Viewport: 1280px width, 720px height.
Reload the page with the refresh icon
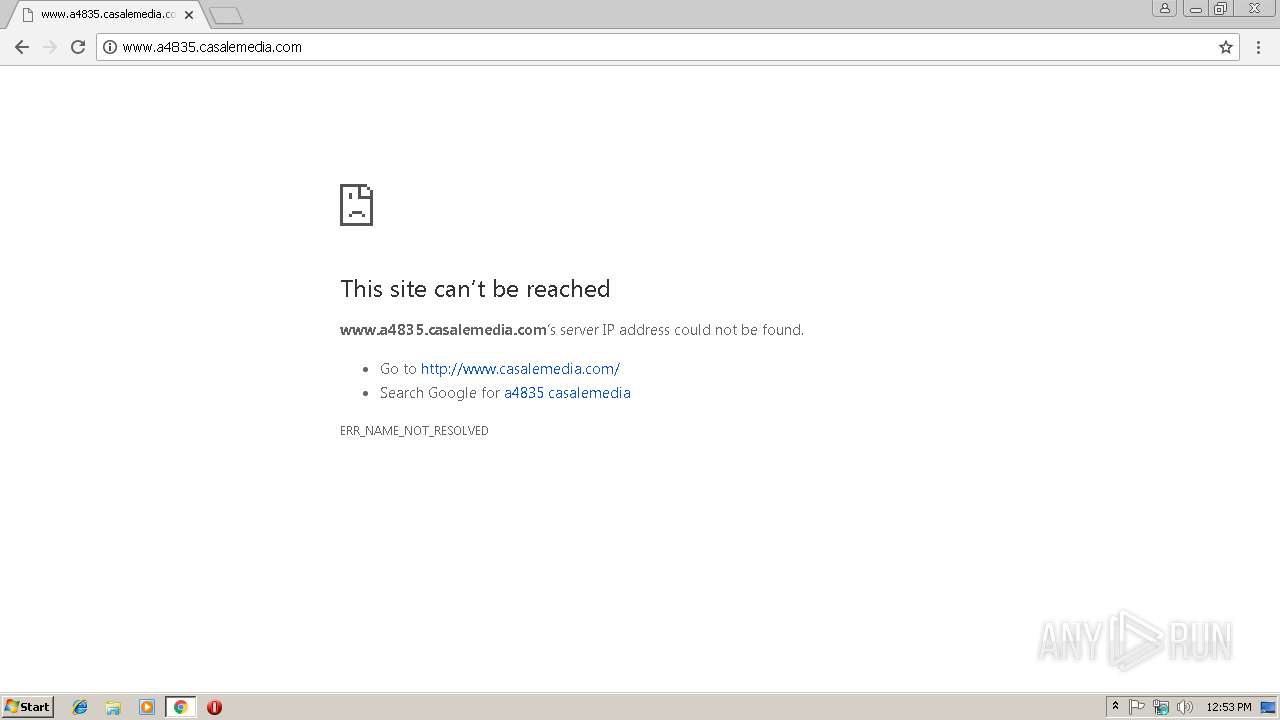click(78, 47)
